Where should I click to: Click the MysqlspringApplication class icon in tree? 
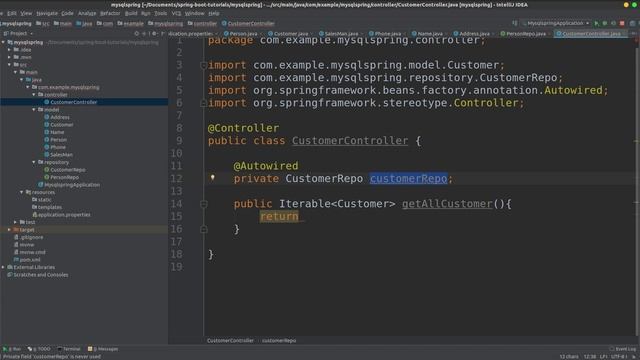[x=40, y=185]
